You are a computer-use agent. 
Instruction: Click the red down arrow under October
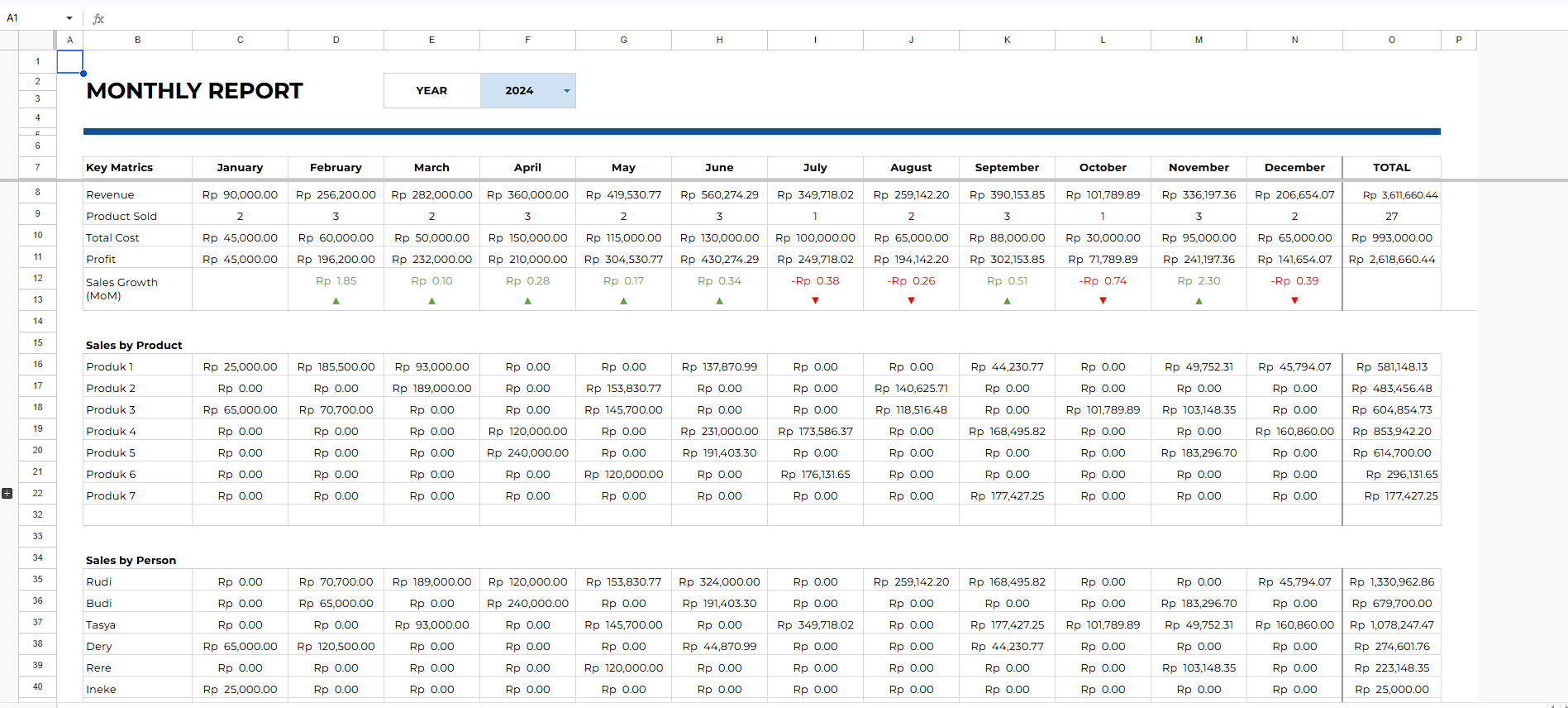coord(1103,301)
